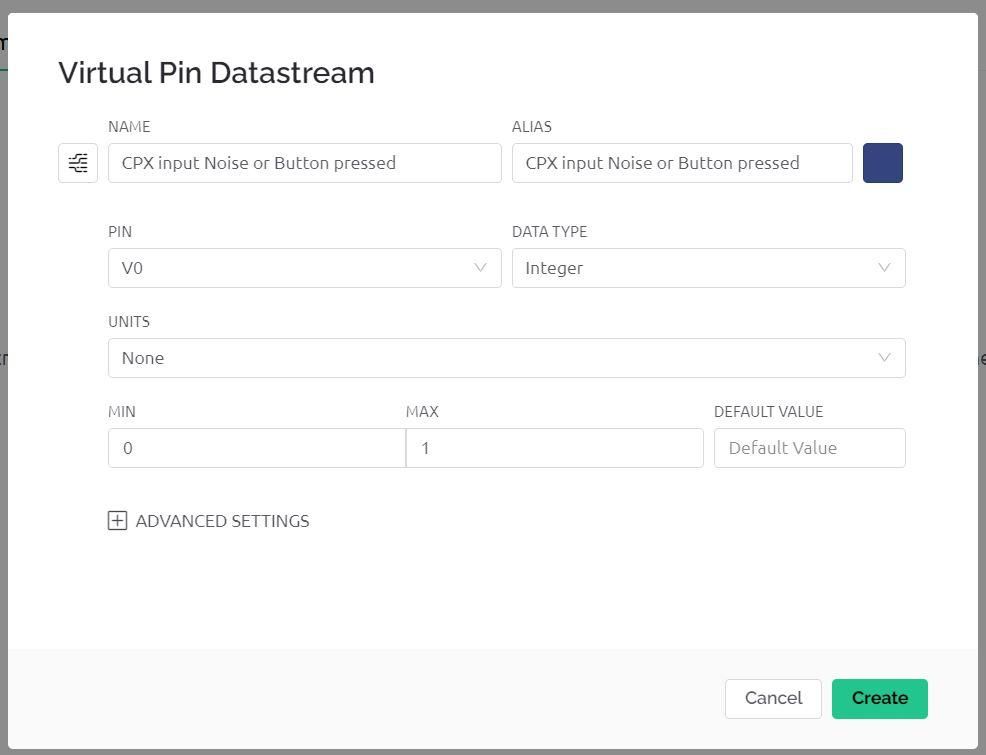Screen dimensions: 986x755
Task: Click the UNITS field label
Action: [129, 322]
